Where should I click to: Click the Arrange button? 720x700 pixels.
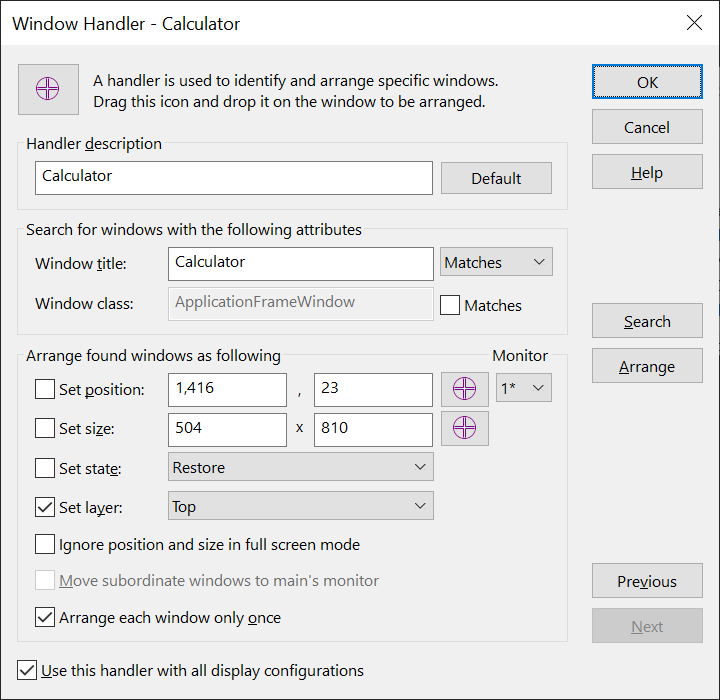click(647, 366)
